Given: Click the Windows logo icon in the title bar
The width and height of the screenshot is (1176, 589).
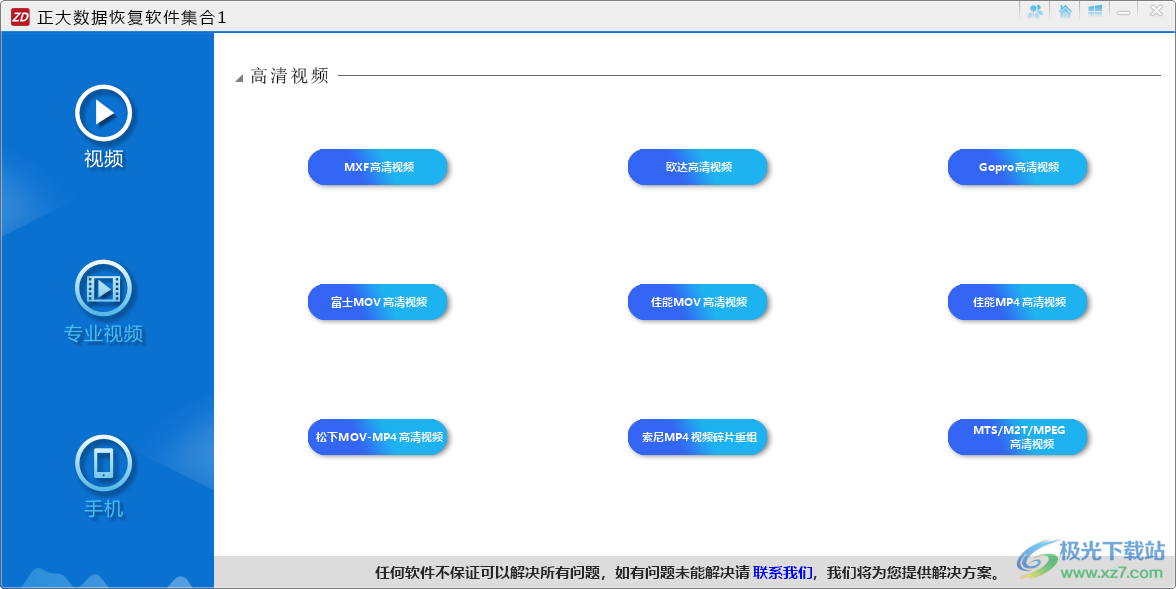Looking at the screenshot, I should pos(1094,11).
